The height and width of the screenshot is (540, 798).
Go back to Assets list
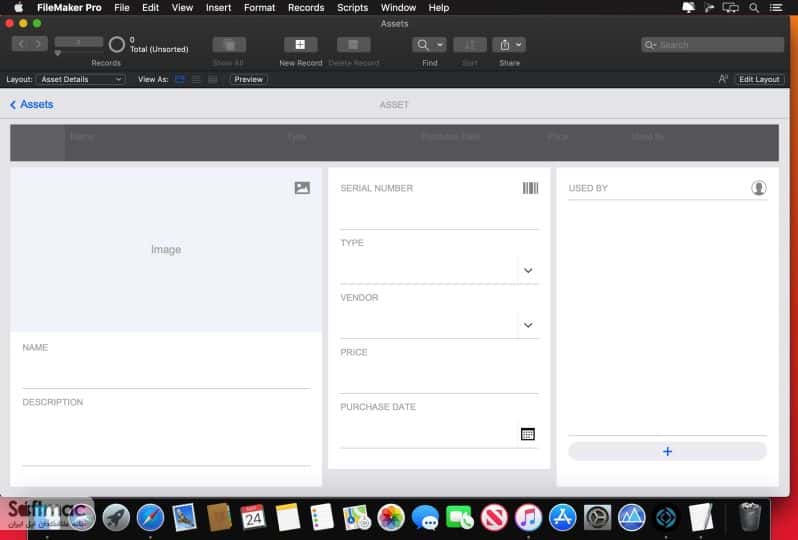32,104
